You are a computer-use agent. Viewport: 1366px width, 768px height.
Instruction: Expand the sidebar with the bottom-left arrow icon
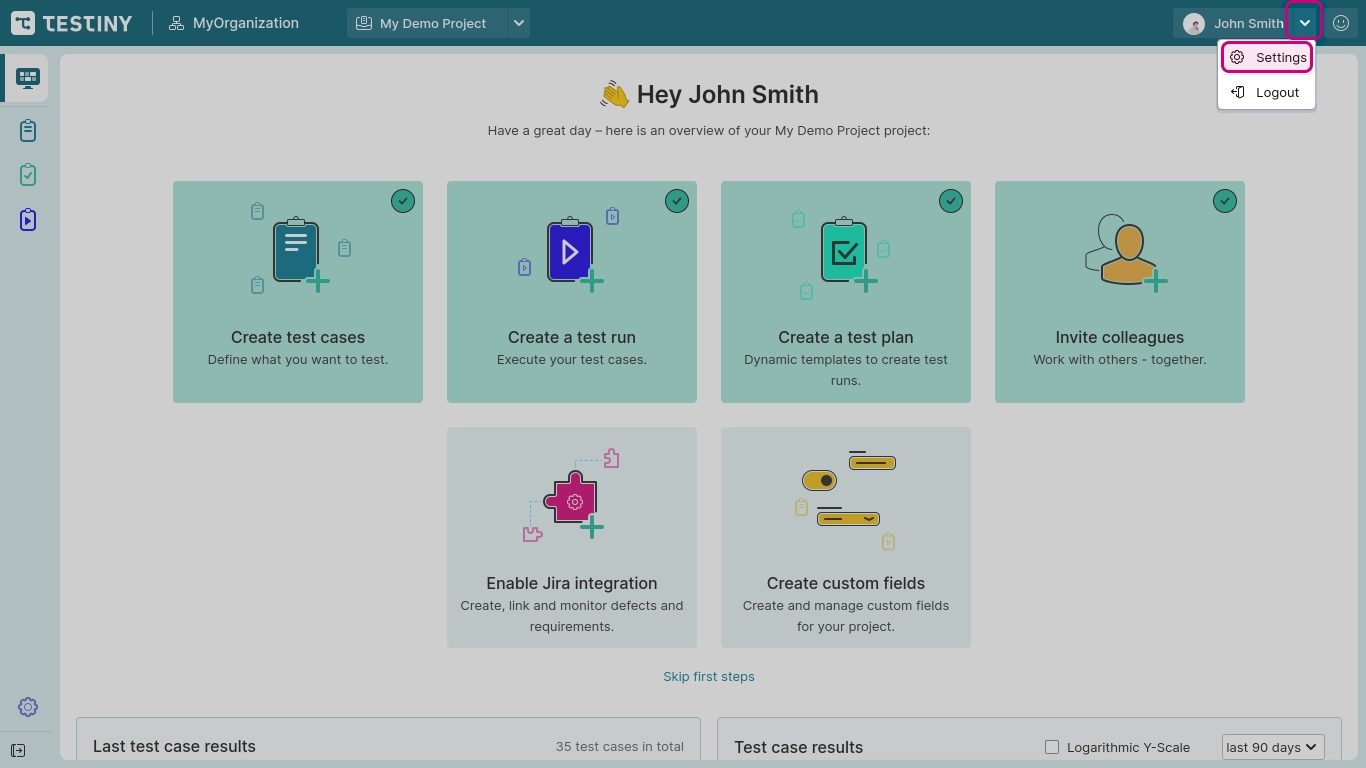coord(18,750)
